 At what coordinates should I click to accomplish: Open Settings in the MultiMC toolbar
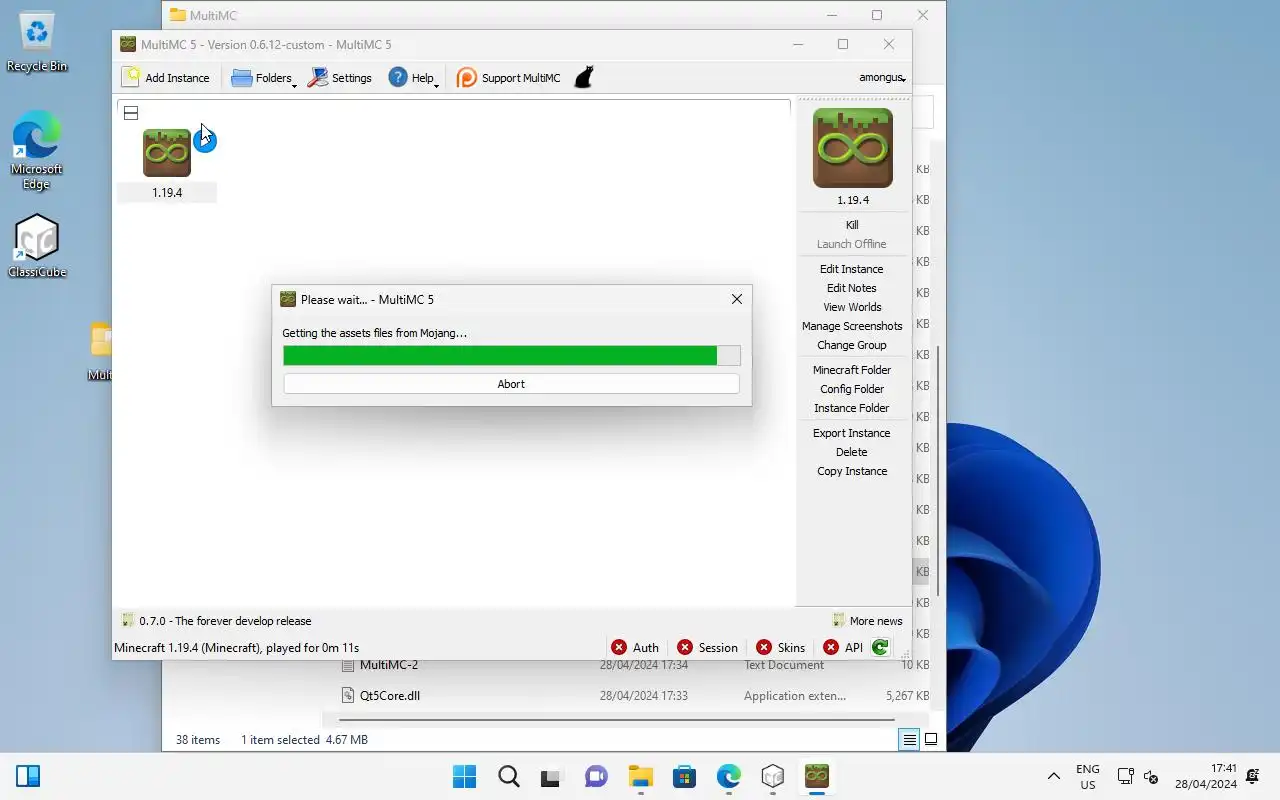click(x=340, y=78)
